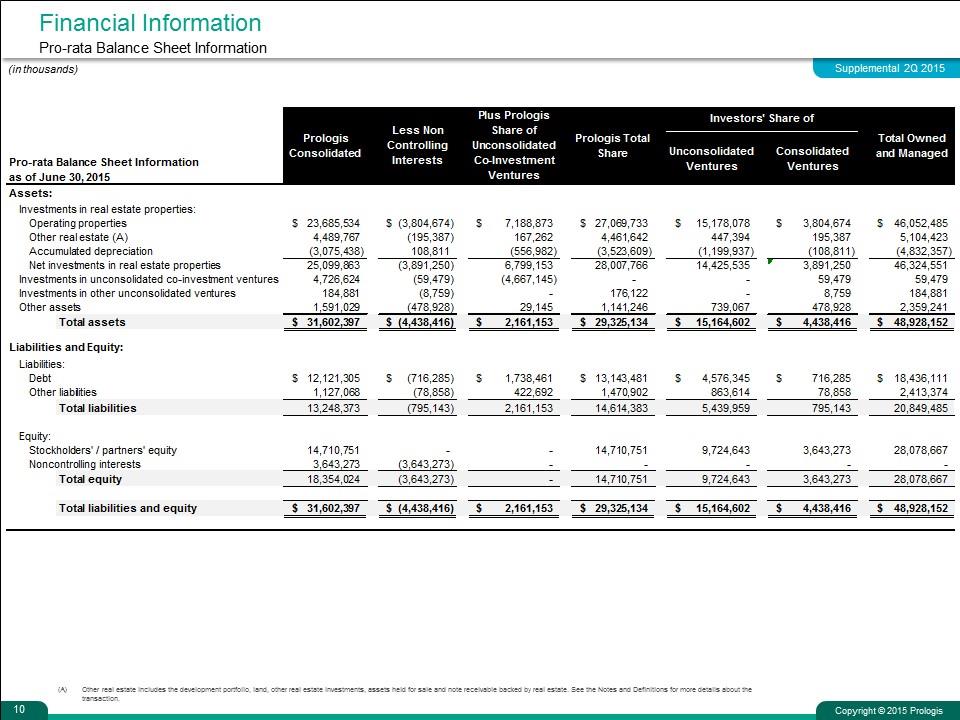Click the "Investors' Share of" group header
The image size is (960, 720).
[762, 118]
